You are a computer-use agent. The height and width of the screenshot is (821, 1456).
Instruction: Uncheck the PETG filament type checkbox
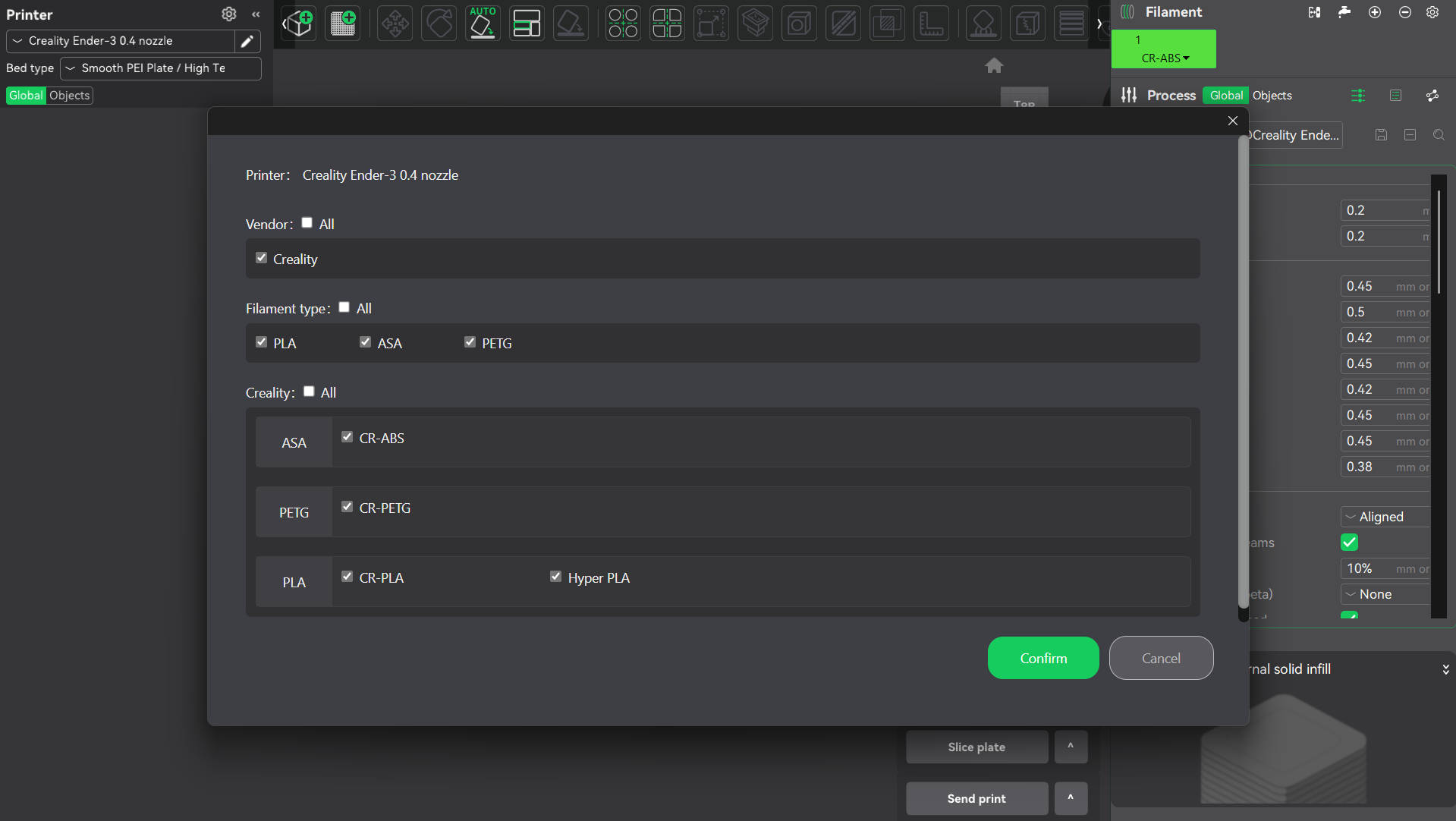pyautogui.click(x=470, y=342)
